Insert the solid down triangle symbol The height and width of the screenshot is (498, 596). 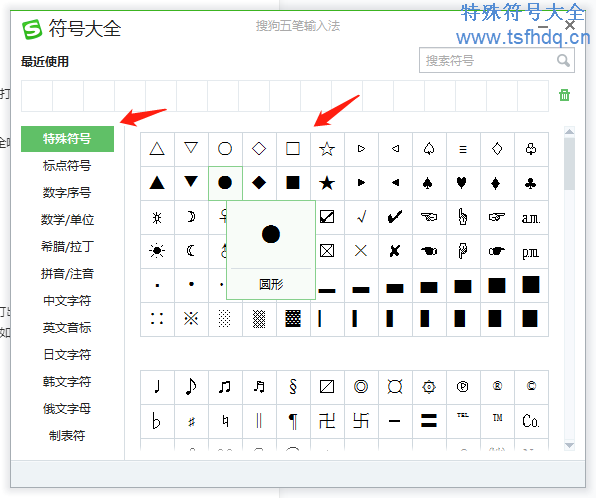click(191, 182)
